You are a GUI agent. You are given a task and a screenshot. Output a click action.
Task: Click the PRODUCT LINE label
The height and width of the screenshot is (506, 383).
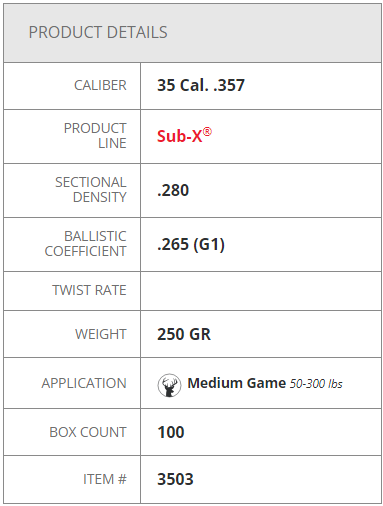click(95, 136)
